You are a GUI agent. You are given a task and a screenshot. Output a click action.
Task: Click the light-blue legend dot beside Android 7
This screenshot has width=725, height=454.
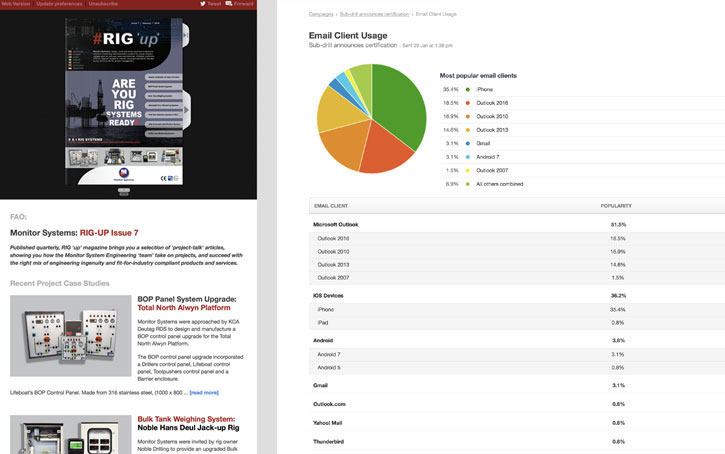467,157
